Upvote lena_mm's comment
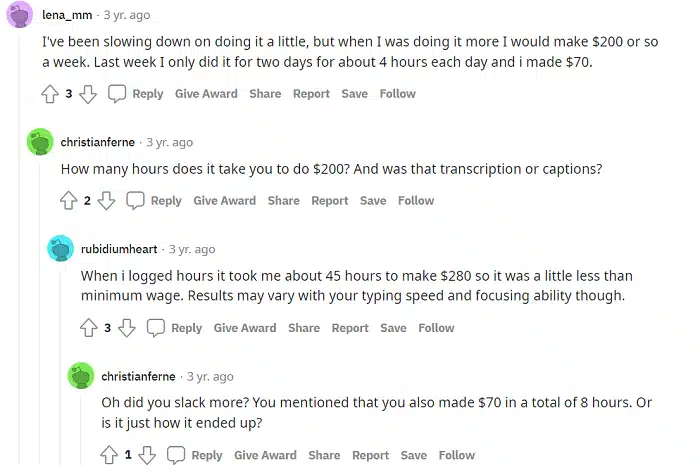700x465 pixels. (x=50, y=94)
